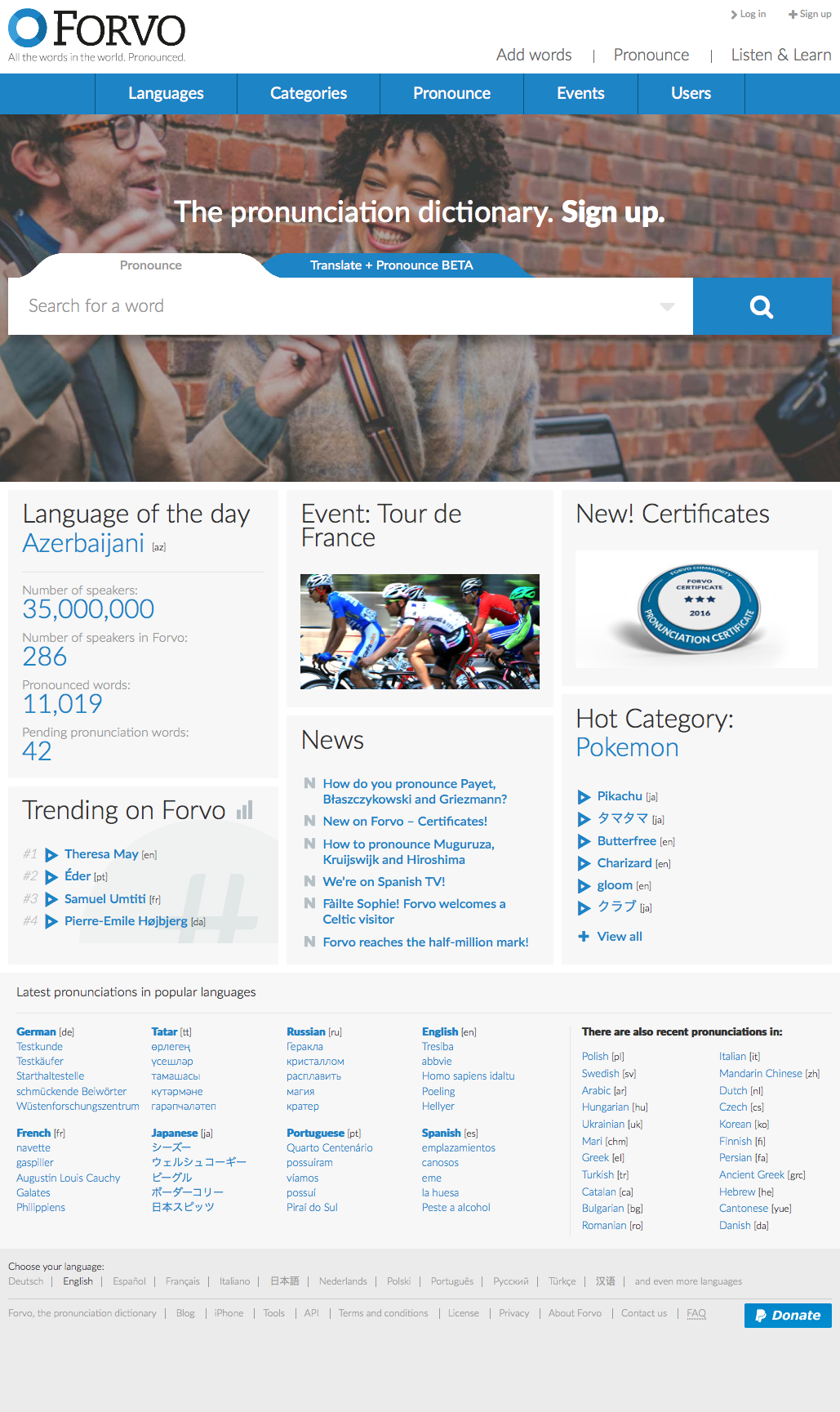This screenshot has height=1412, width=840.
Task: Play the Butterfree pronunciation audio
Action: point(584,842)
